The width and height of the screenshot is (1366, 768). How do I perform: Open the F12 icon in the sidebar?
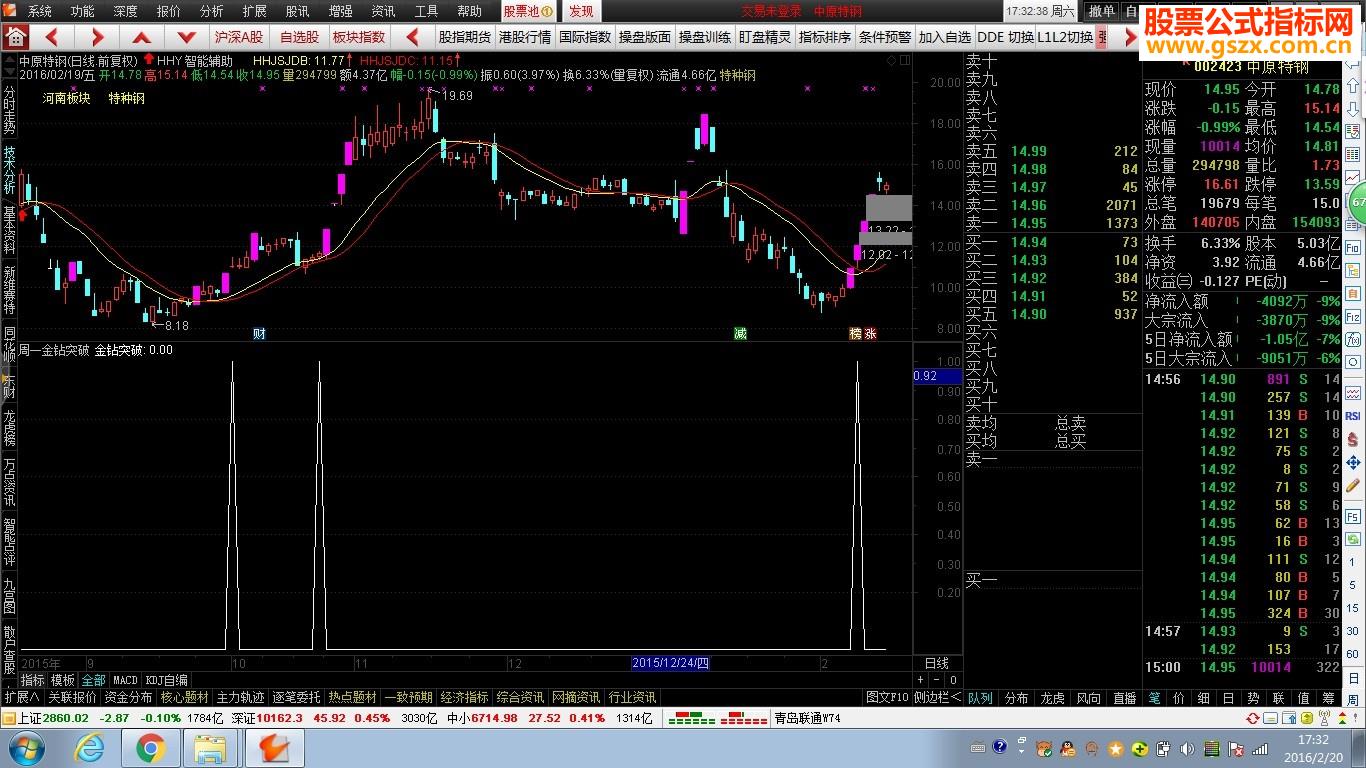point(1353,318)
